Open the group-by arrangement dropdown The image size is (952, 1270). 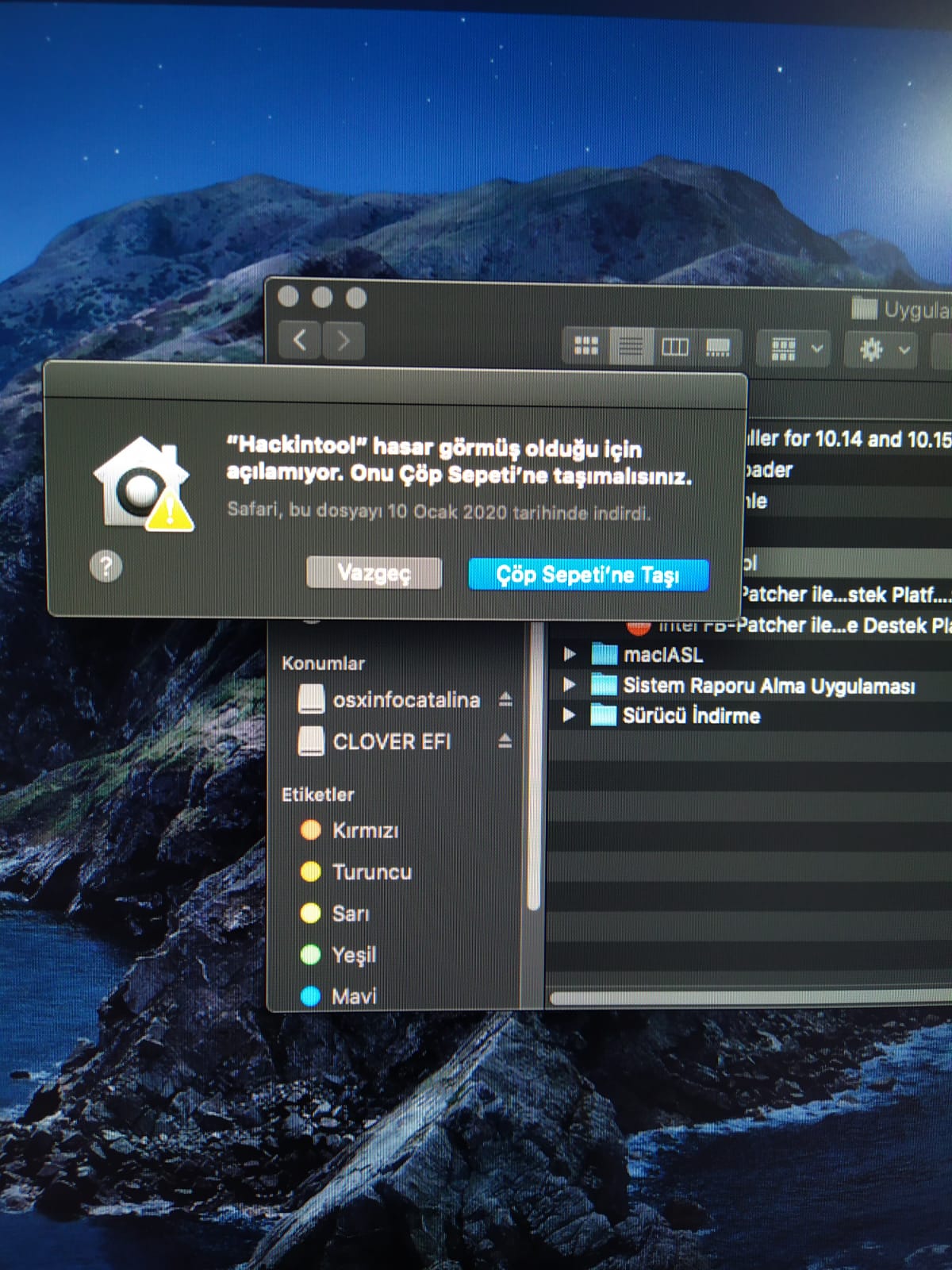click(x=795, y=348)
